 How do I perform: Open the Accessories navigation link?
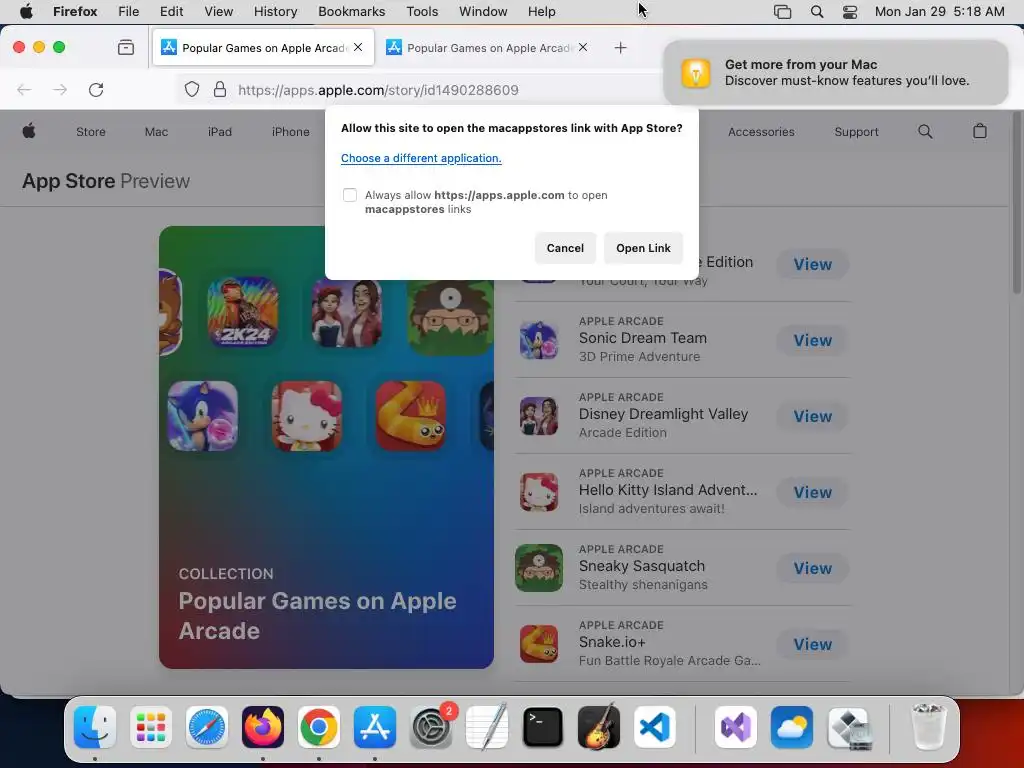[761, 132]
